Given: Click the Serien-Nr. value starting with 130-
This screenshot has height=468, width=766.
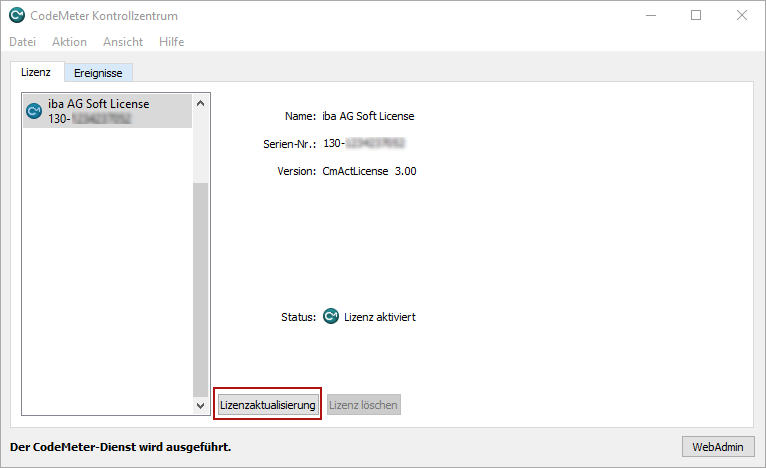Looking at the screenshot, I should click(x=364, y=143).
